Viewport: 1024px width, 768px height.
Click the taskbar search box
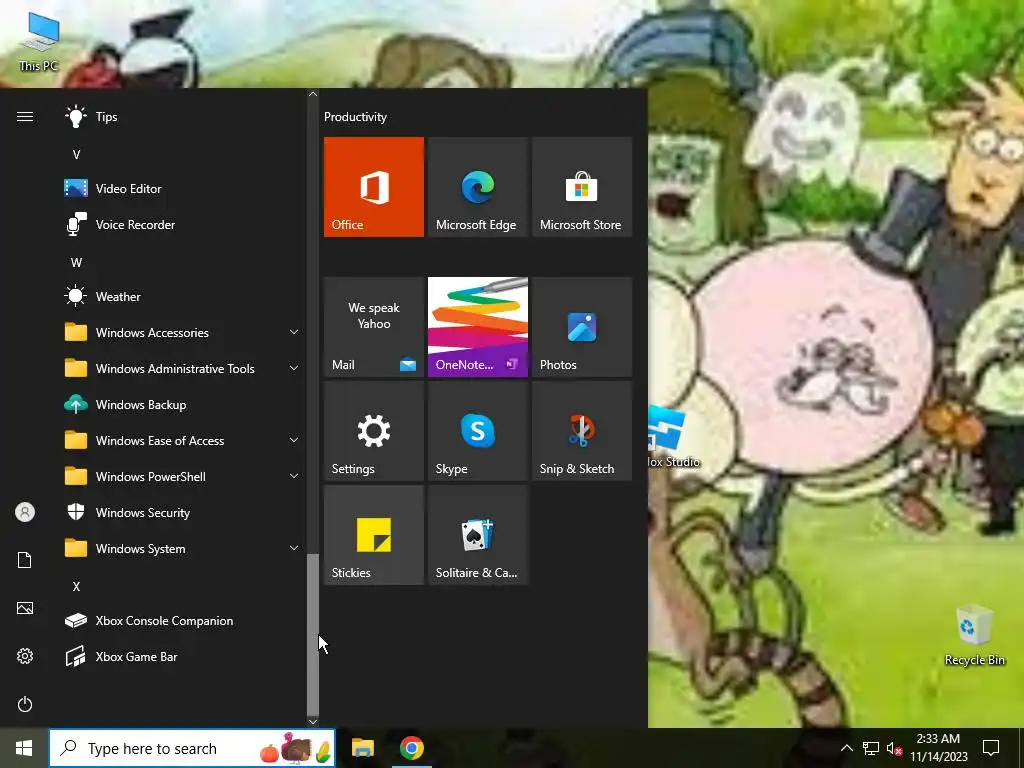pos(192,748)
